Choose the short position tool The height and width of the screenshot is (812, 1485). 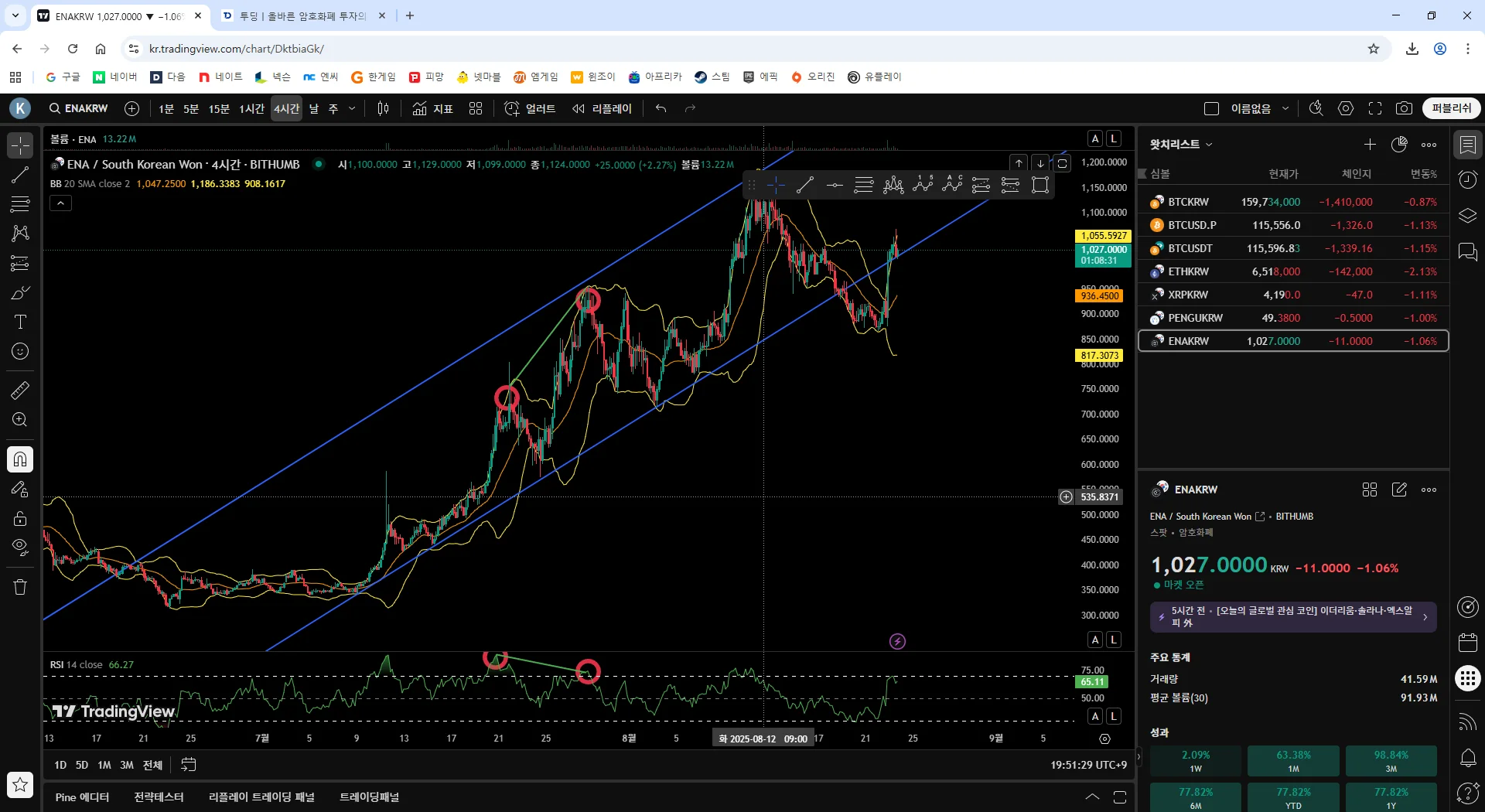point(1011,185)
